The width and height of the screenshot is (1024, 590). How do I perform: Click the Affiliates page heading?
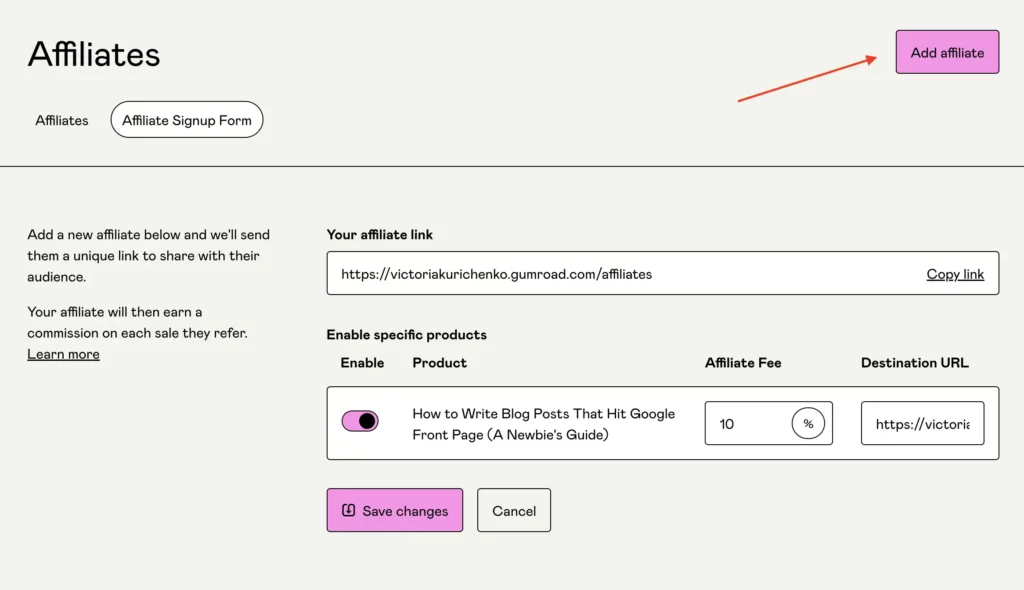[x=94, y=54]
